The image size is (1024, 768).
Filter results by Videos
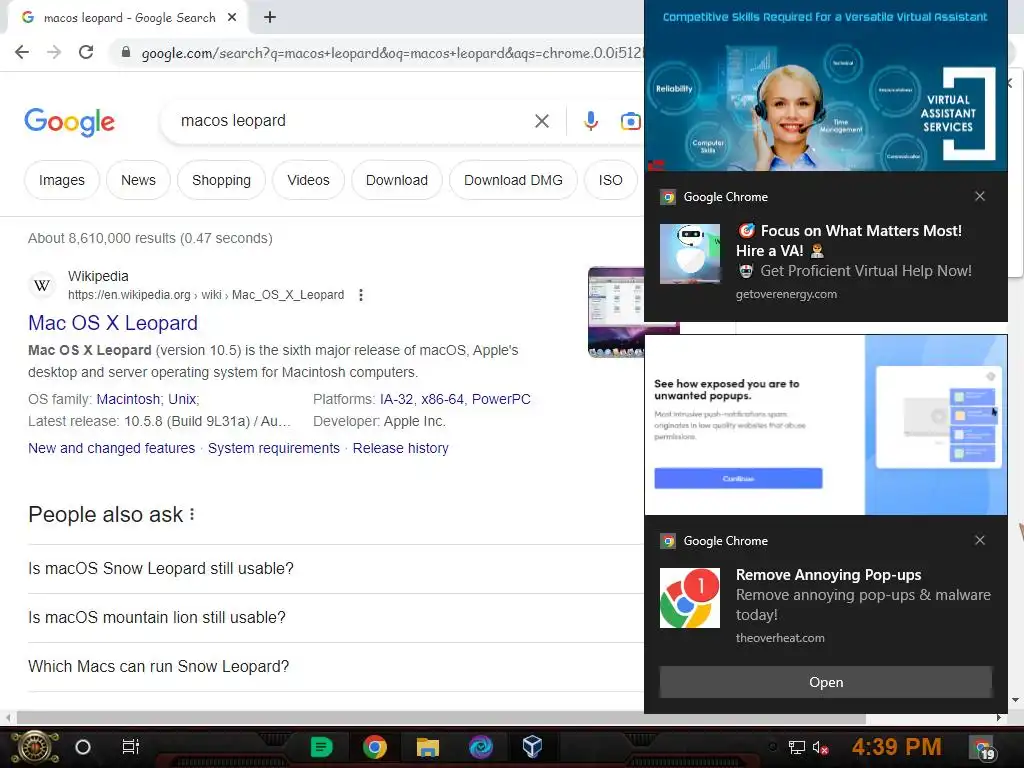pos(308,180)
